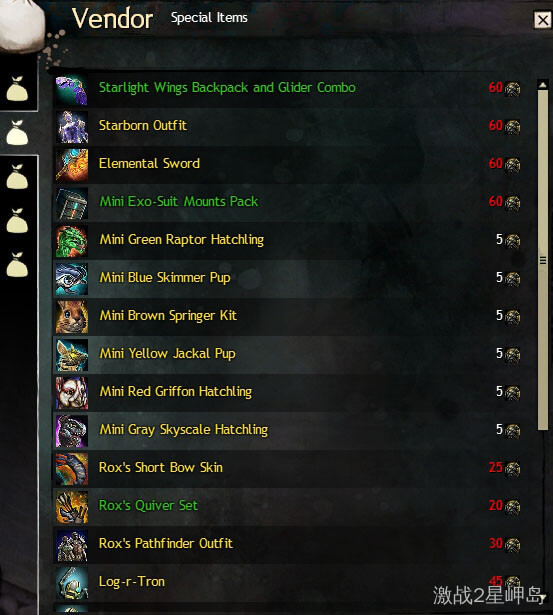The height and width of the screenshot is (615, 553).
Task: Close the Vendor window
Action: coord(543,20)
